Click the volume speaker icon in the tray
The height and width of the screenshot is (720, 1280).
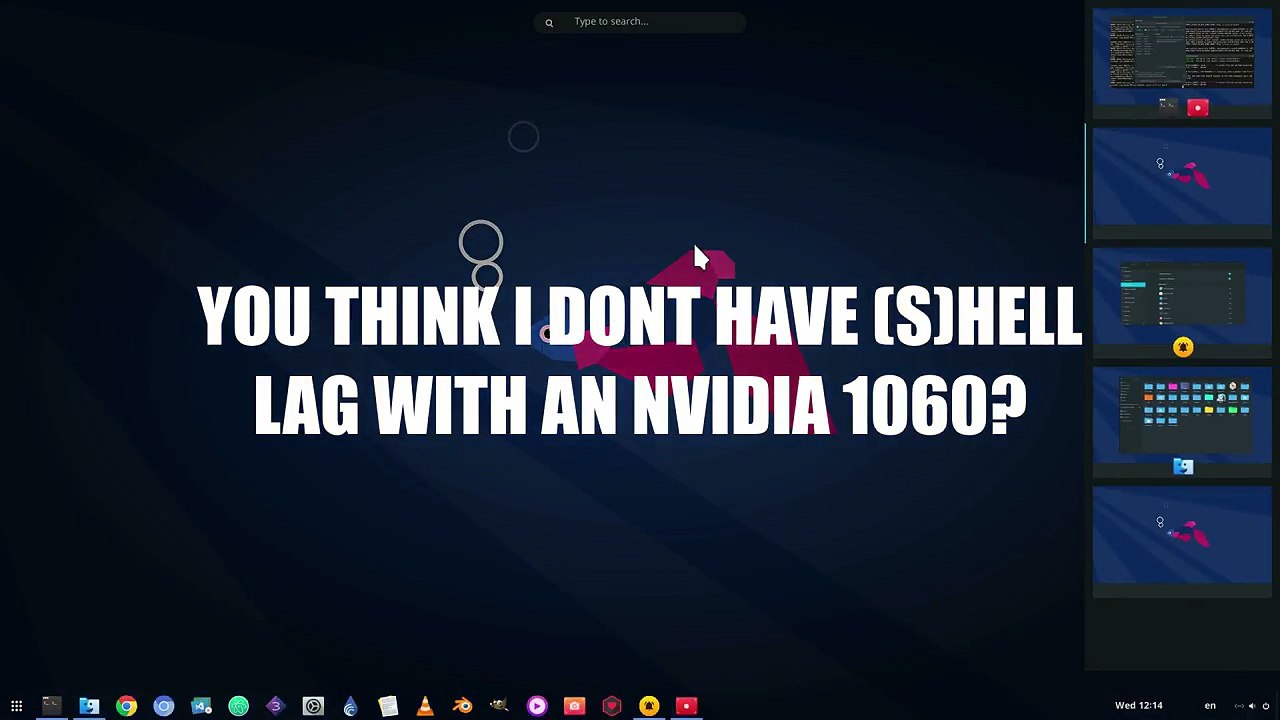tap(1252, 706)
